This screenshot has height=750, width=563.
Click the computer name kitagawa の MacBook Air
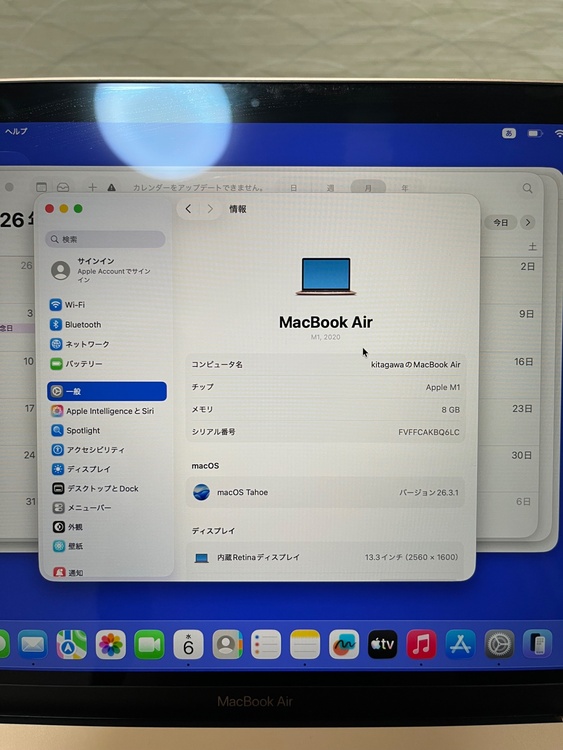(416, 364)
